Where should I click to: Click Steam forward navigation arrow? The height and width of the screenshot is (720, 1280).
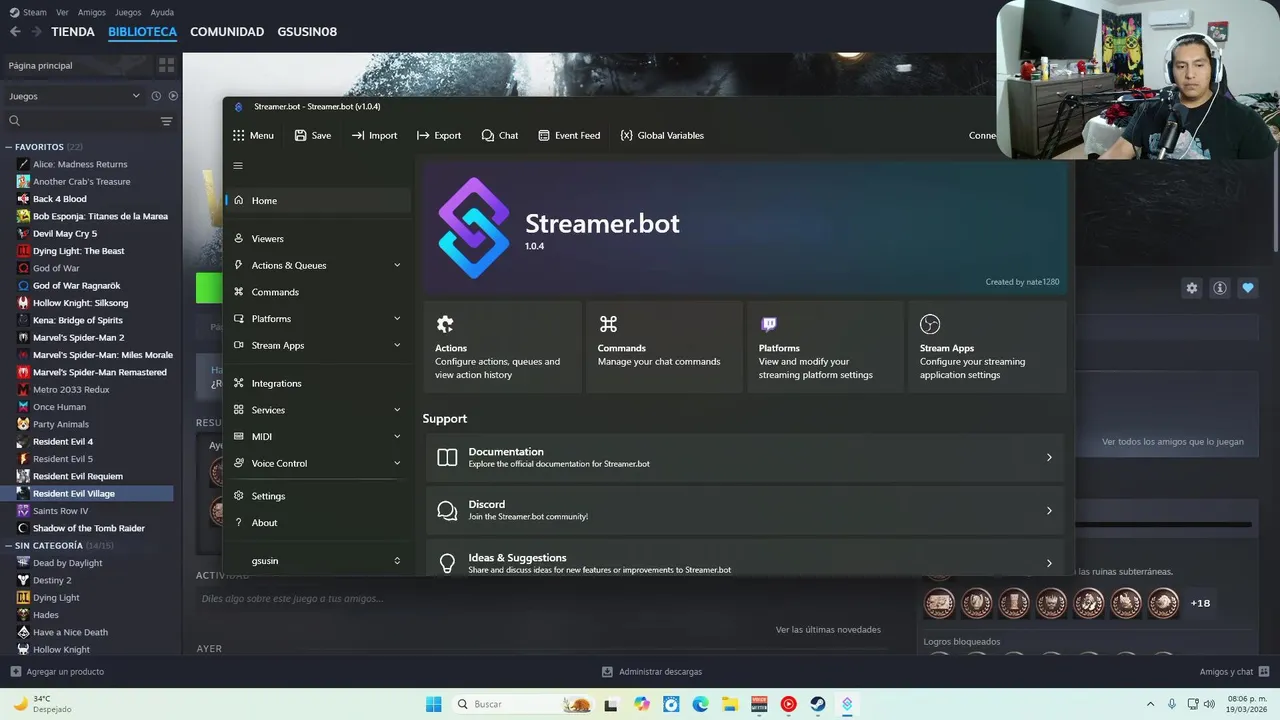(x=37, y=32)
